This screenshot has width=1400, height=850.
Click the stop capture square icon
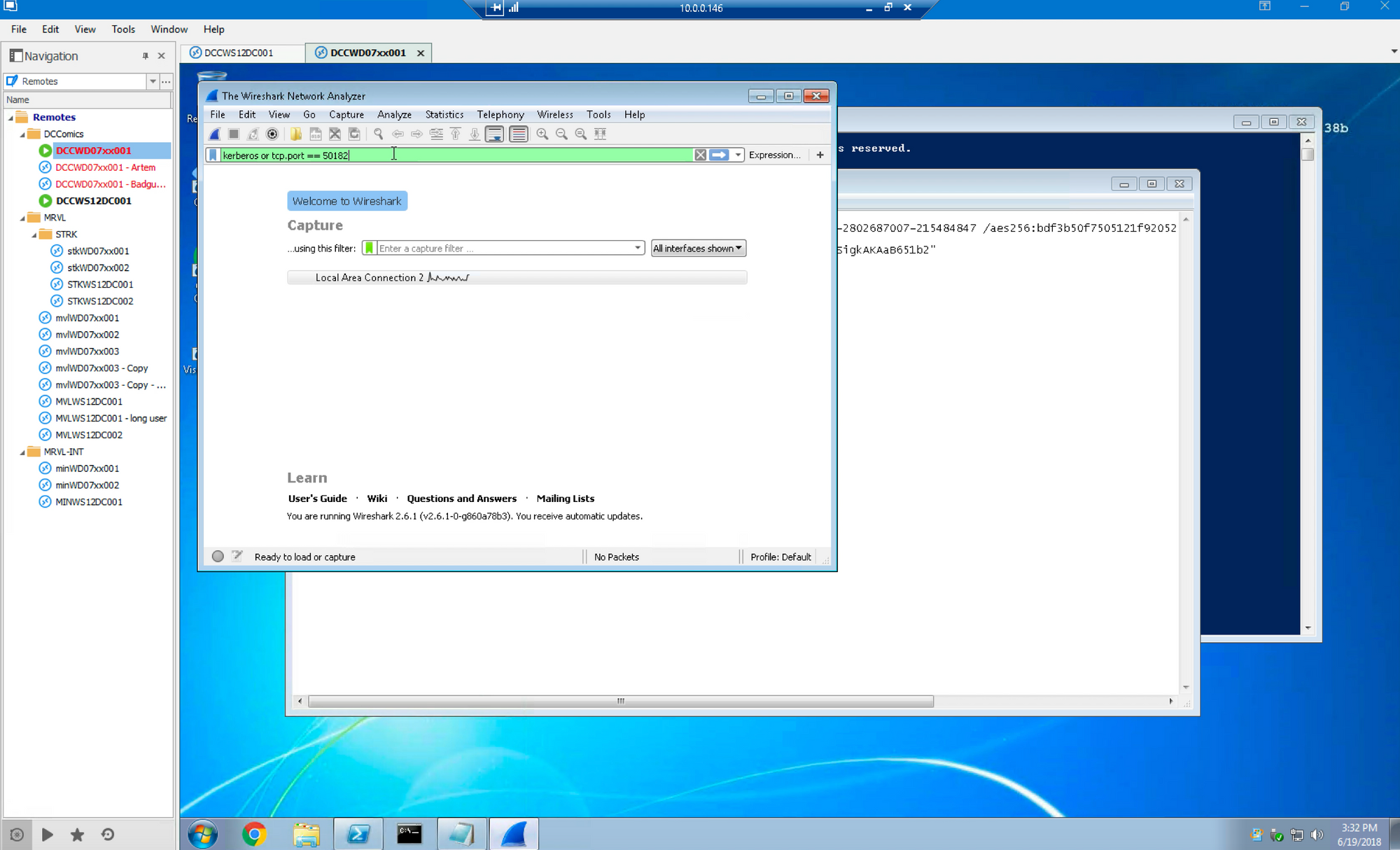coord(234,134)
